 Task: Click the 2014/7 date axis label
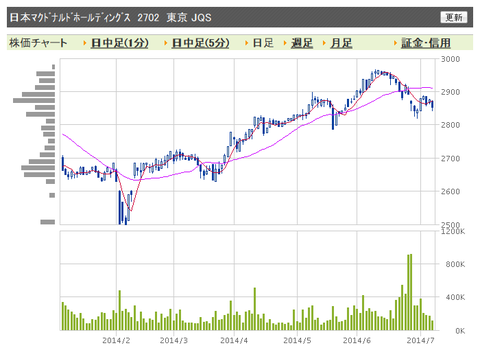421,340
